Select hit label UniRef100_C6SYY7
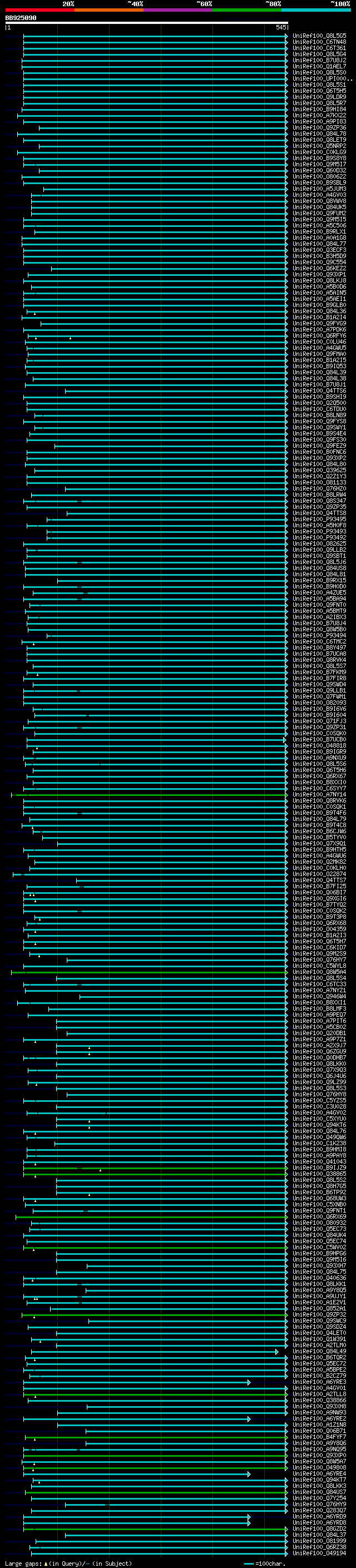356x1568 pixels. click(319, 788)
